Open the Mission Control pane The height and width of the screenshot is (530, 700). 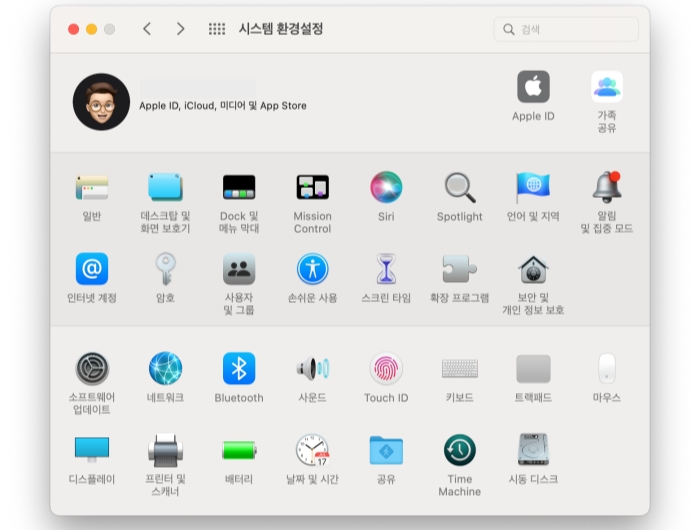312,187
